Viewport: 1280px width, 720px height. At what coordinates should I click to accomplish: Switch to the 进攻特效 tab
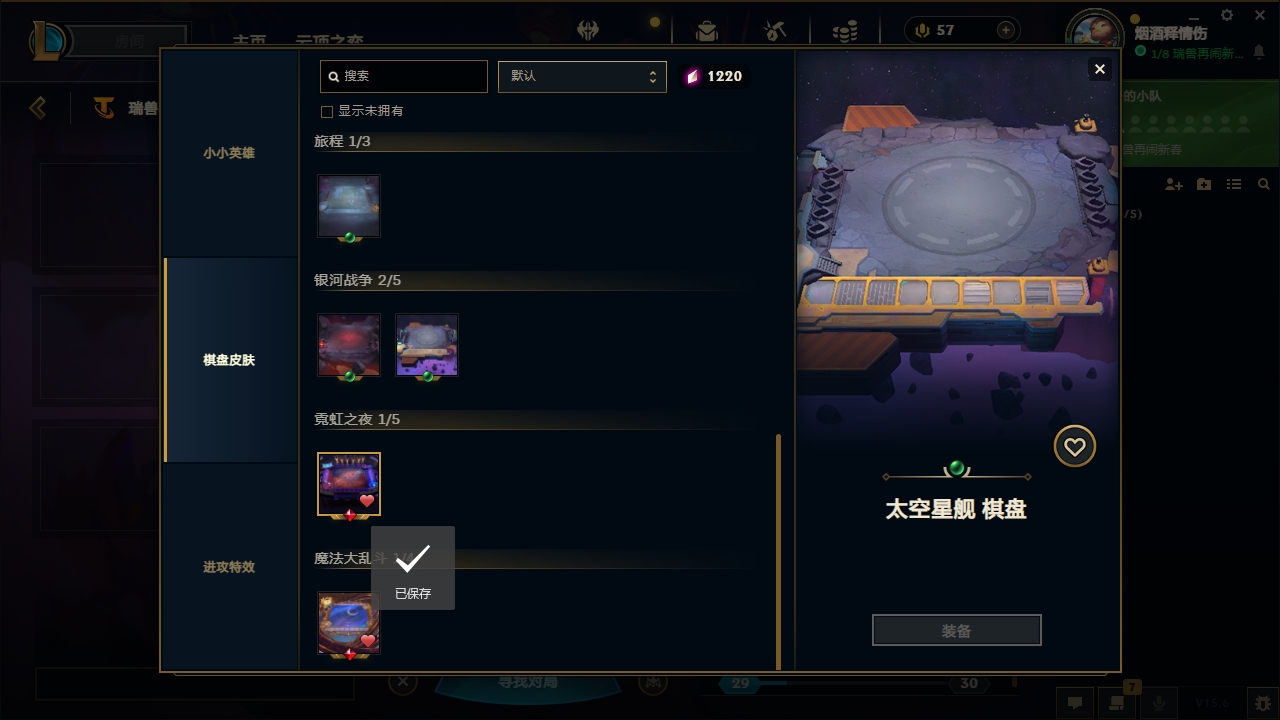tap(229, 567)
